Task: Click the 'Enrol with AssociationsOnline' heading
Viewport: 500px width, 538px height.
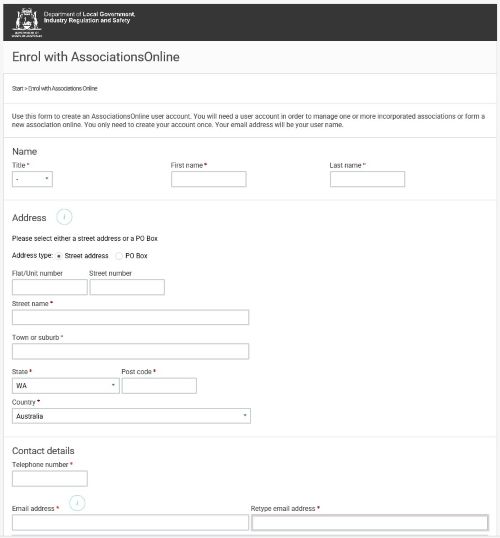Action: click(96, 57)
